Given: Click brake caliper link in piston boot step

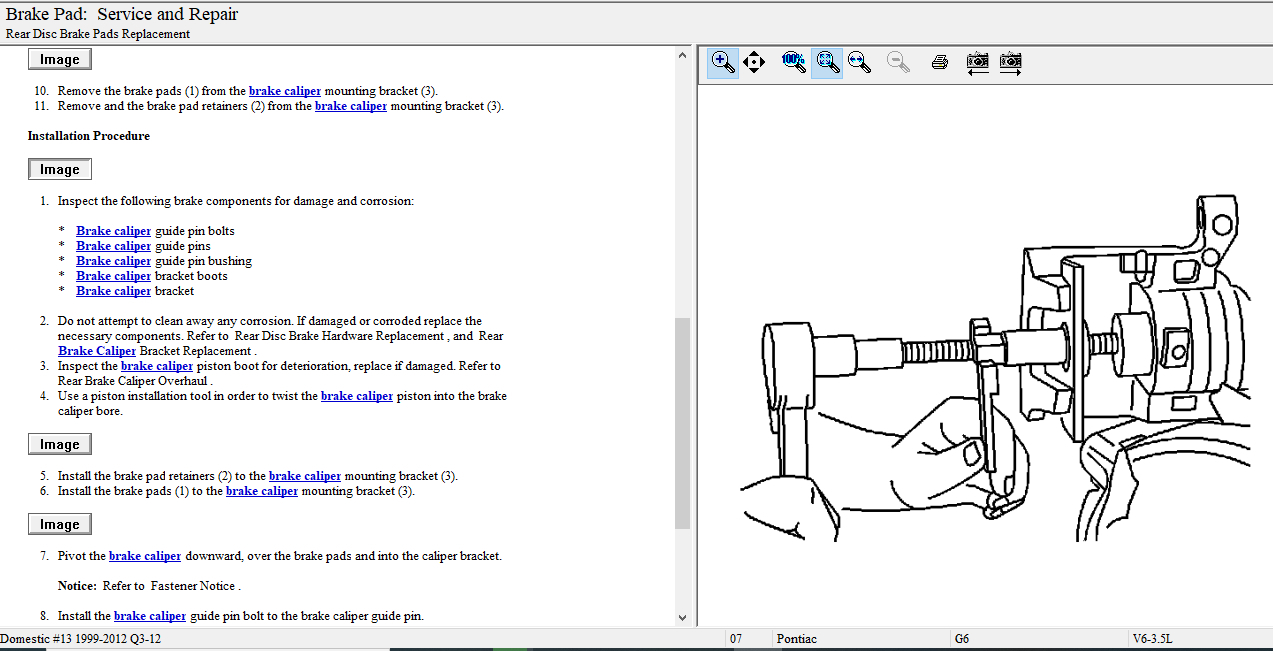Looking at the screenshot, I should point(157,366).
